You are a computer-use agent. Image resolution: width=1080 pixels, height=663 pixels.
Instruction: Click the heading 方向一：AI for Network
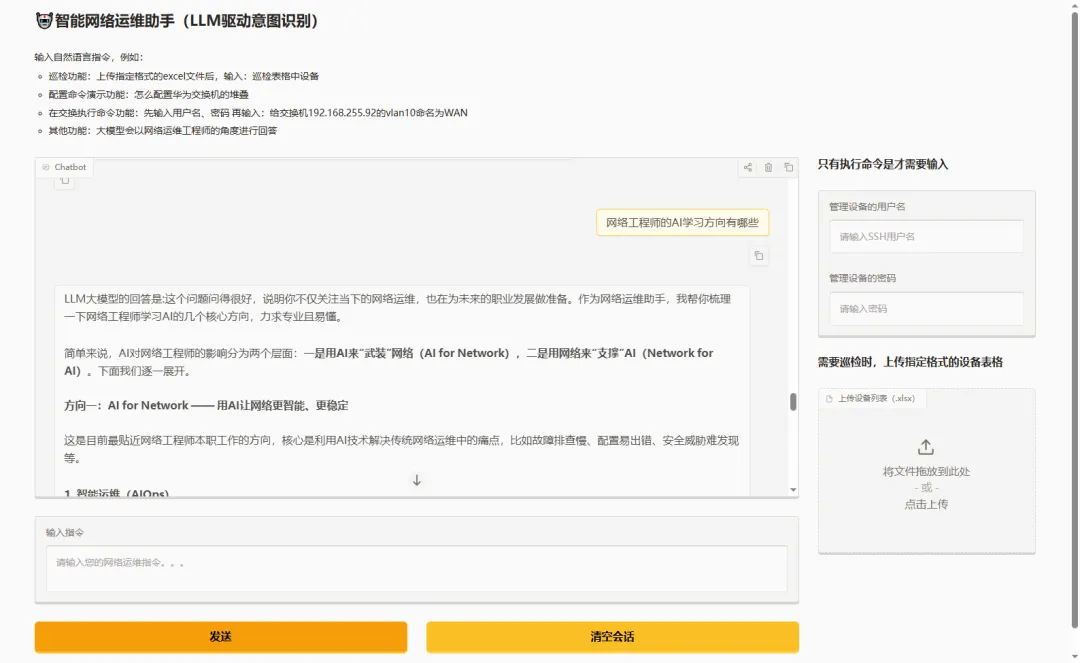tap(206, 406)
